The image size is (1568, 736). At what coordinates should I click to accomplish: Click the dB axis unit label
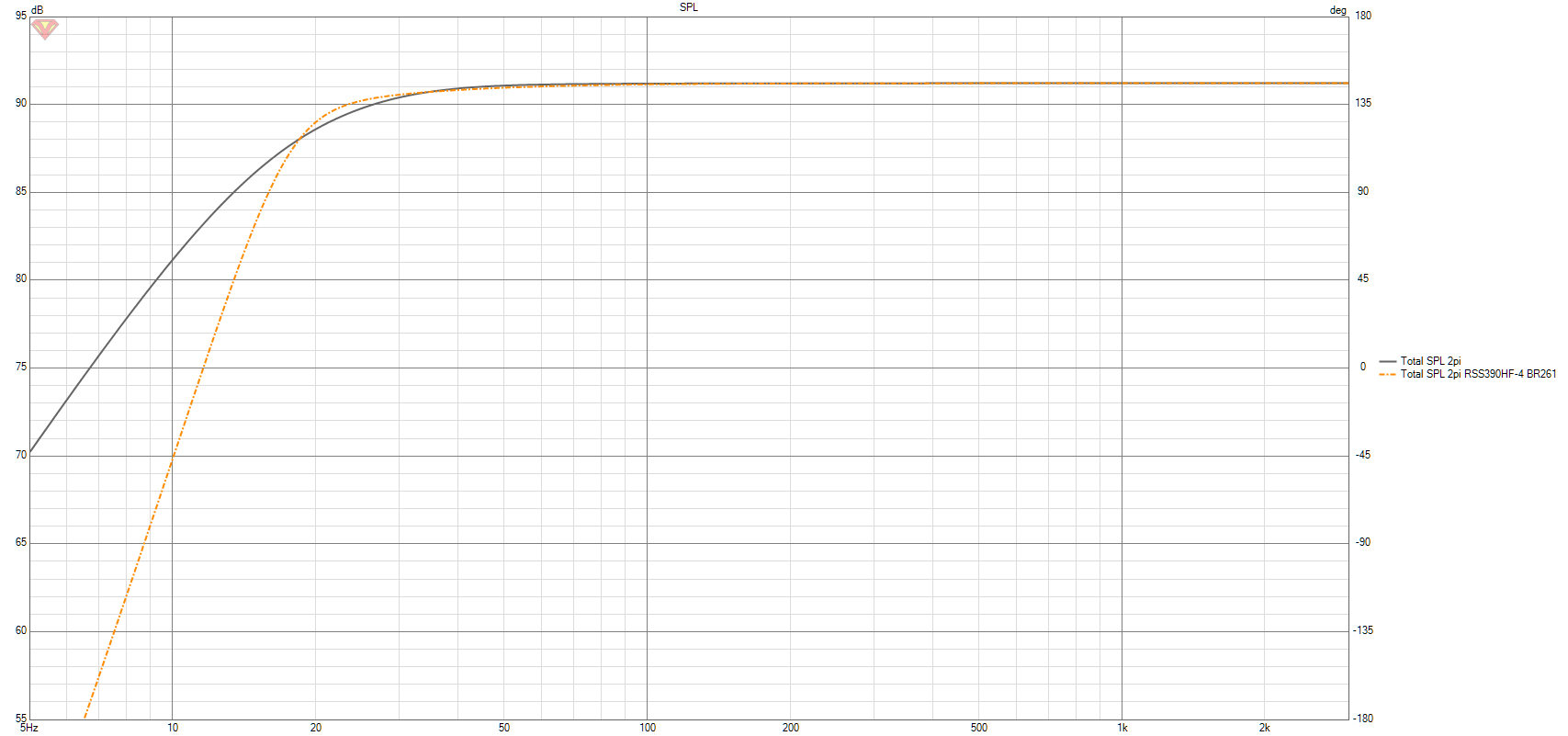37,9
